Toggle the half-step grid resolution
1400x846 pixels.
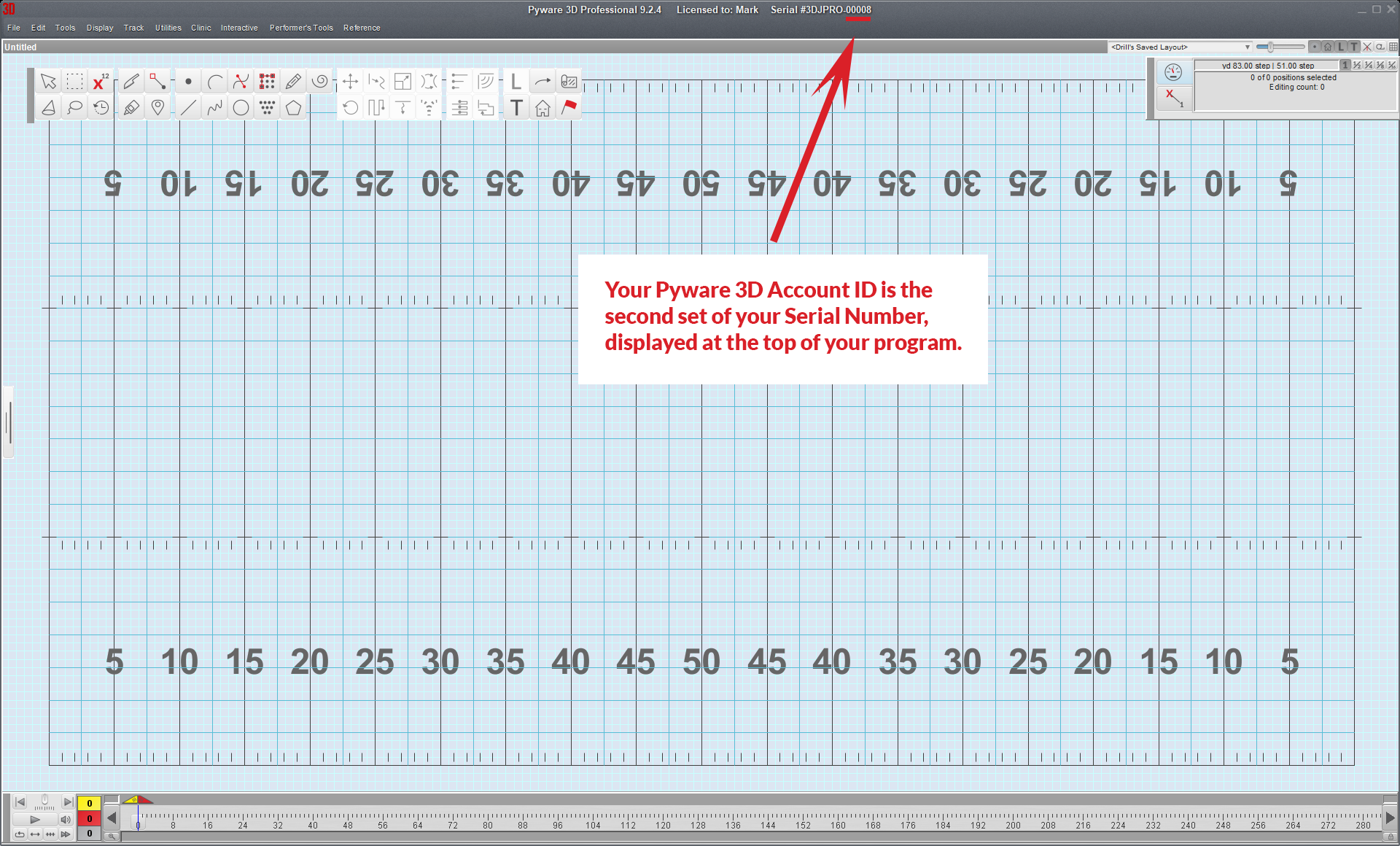[1357, 66]
